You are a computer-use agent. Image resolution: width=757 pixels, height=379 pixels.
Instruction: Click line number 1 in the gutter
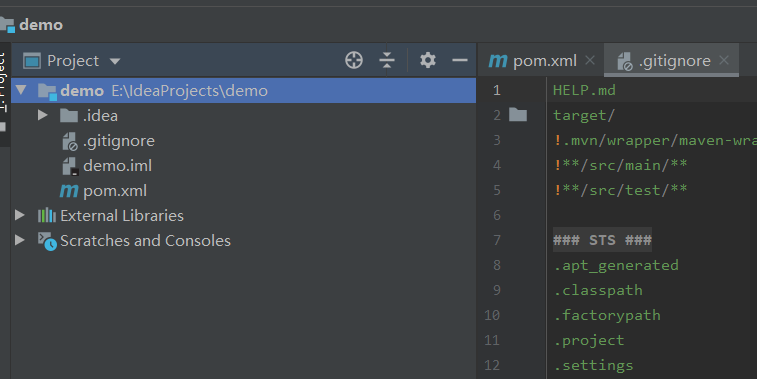tap(497, 90)
